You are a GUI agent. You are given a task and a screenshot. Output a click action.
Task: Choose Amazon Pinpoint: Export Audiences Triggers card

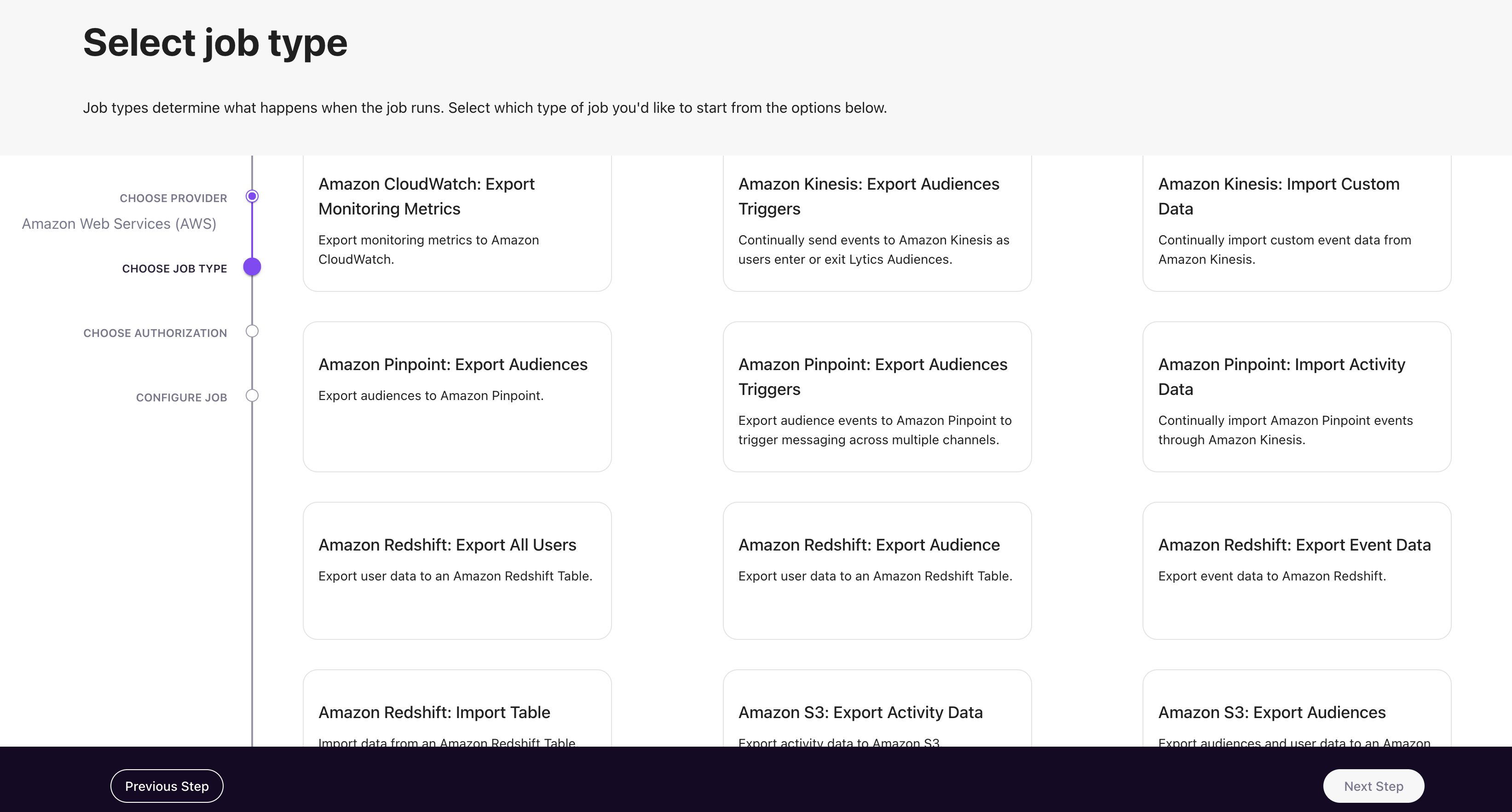pyautogui.click(x=877, y=396)
